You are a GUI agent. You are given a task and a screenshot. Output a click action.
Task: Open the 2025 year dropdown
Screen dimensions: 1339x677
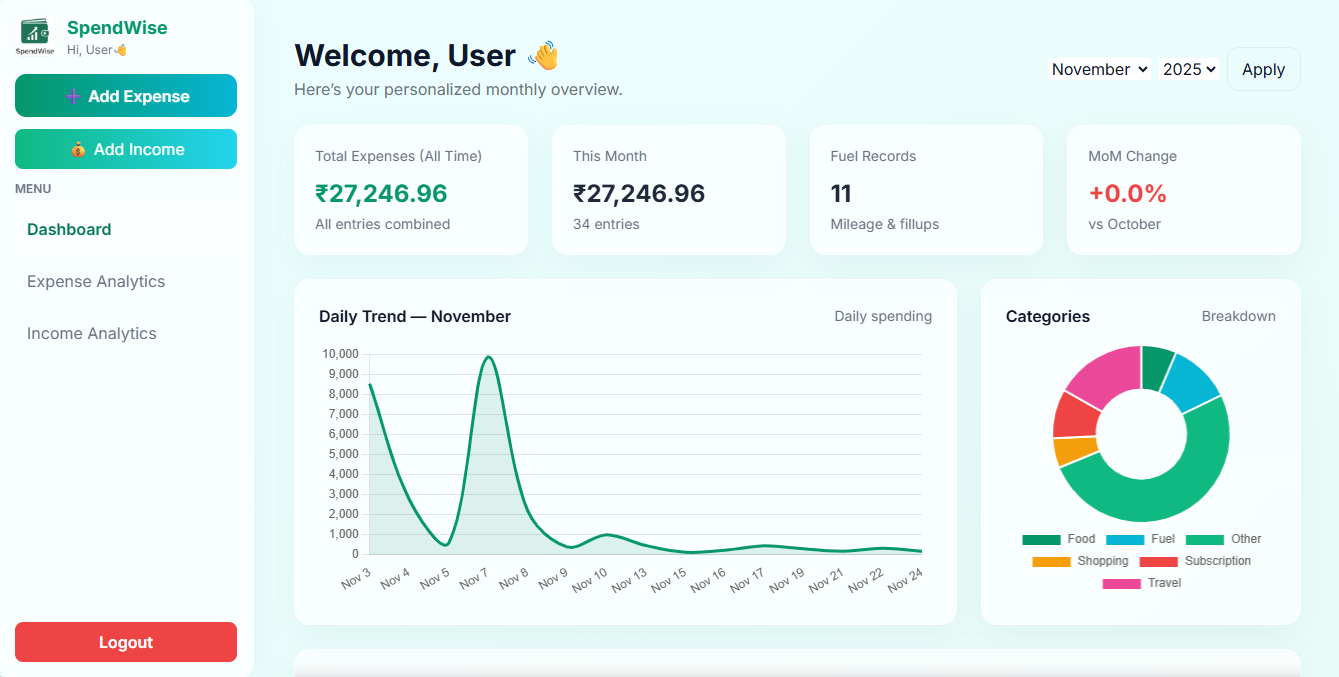click(1188, 69)
